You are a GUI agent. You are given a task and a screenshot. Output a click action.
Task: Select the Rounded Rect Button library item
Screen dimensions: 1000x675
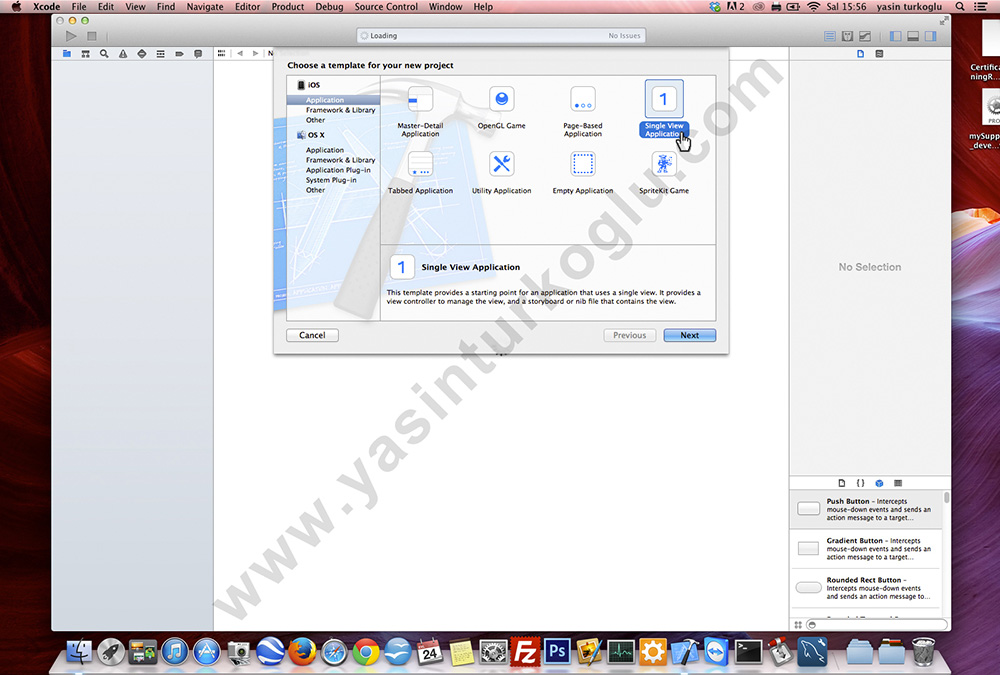click(x=865, y=588)
